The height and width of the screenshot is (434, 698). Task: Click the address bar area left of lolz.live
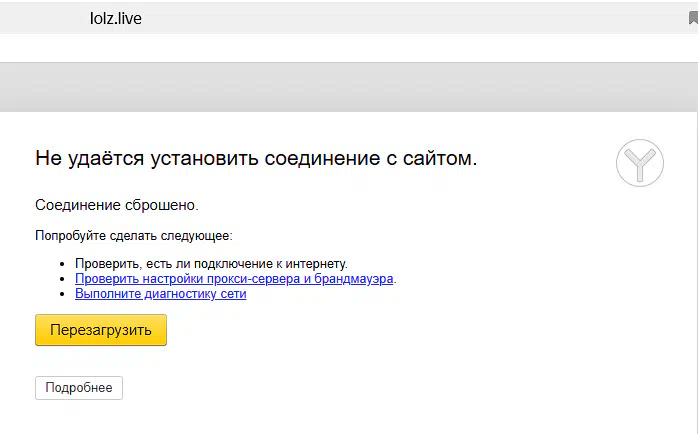click(45, 18)
